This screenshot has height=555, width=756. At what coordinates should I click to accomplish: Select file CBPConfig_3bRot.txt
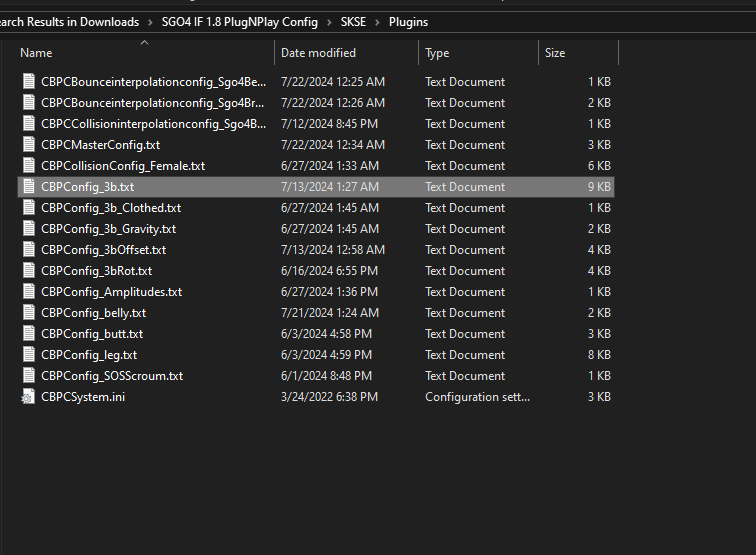point(96,271)
